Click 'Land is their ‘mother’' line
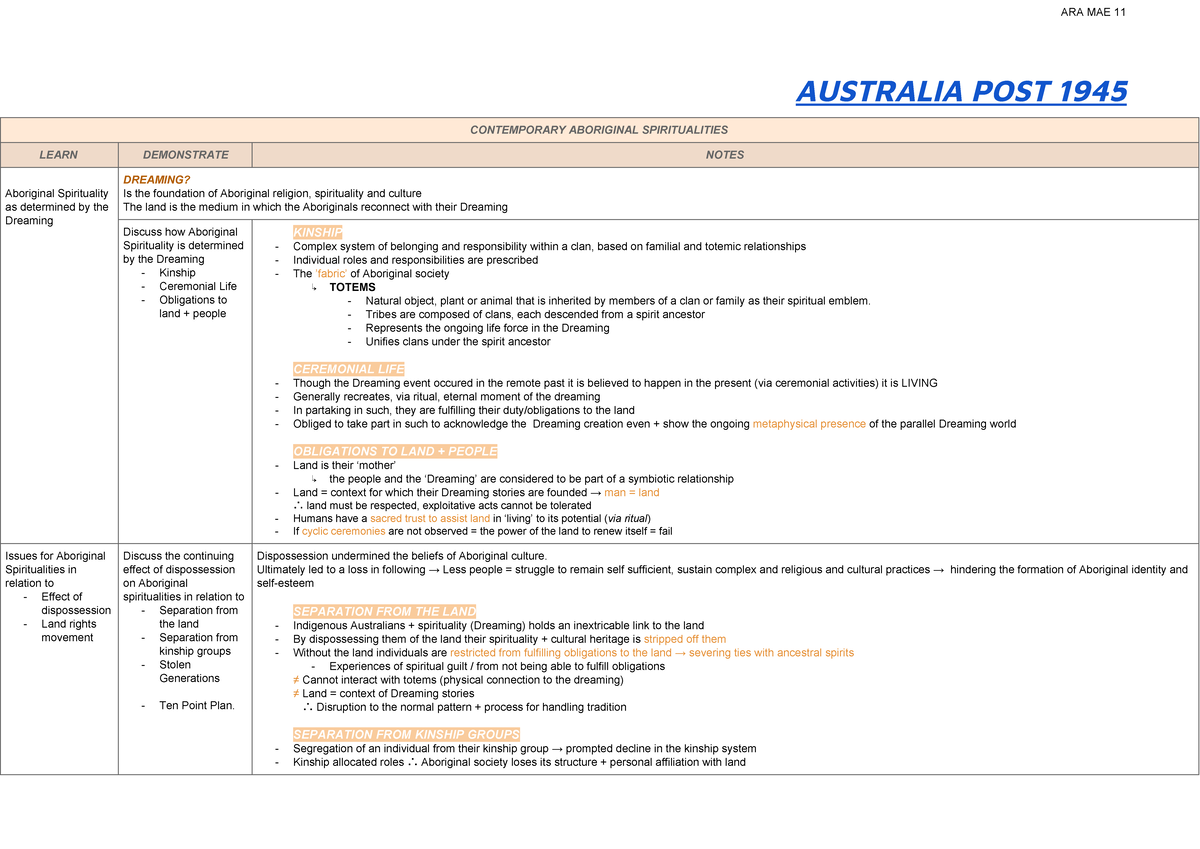The width and height of the screenshot is (1200, 849). click(344, 465)
